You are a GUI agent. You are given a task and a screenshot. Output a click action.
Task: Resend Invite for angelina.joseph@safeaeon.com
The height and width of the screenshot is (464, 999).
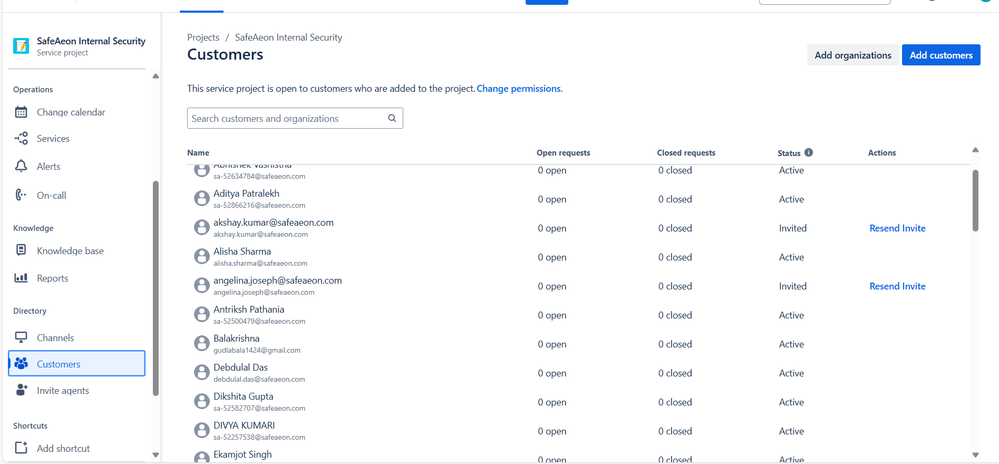tap(897, 286)
